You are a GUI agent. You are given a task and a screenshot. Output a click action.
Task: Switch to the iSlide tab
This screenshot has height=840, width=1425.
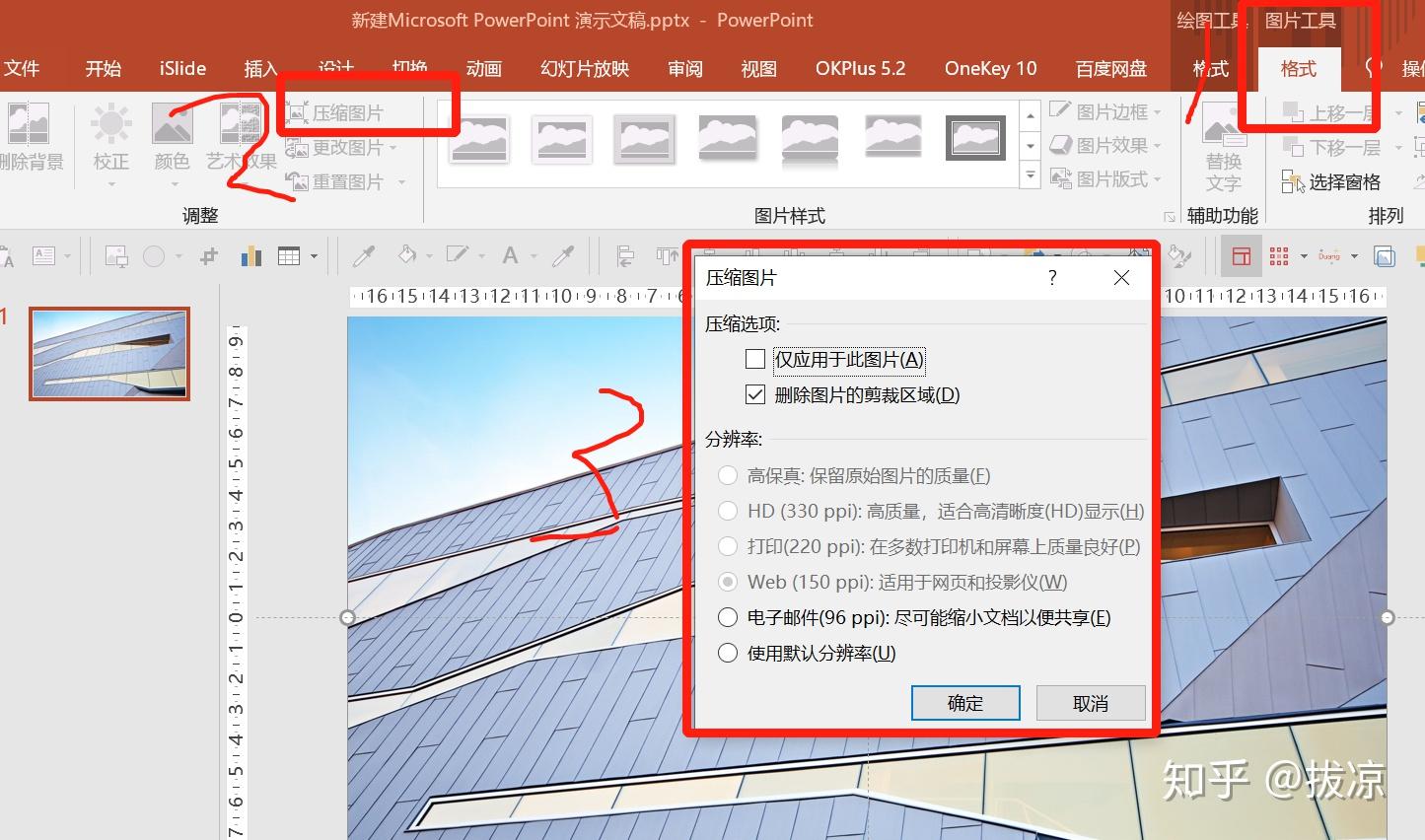[182, 68]
